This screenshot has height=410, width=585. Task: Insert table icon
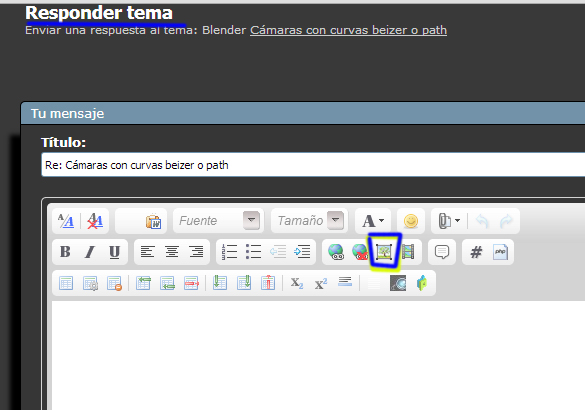coord(66,283)
